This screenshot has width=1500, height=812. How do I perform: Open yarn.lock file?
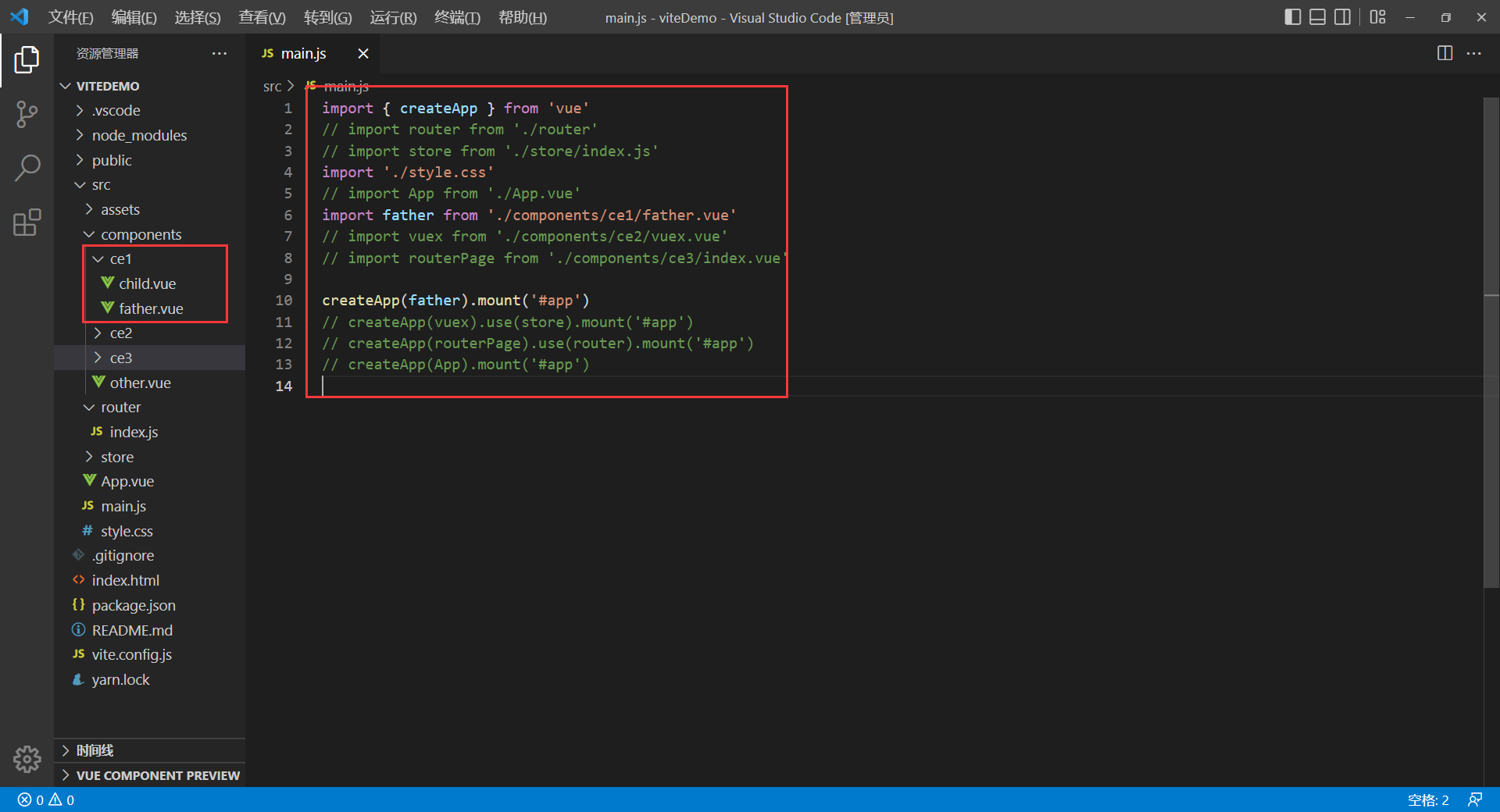pyautogui.click(x=149, y=679)
